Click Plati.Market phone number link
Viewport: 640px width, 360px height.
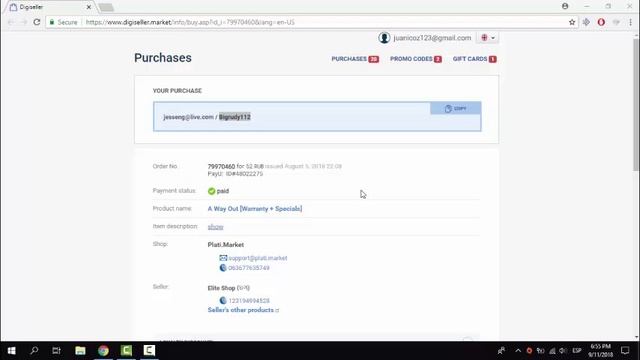click(x=249, y=268)
